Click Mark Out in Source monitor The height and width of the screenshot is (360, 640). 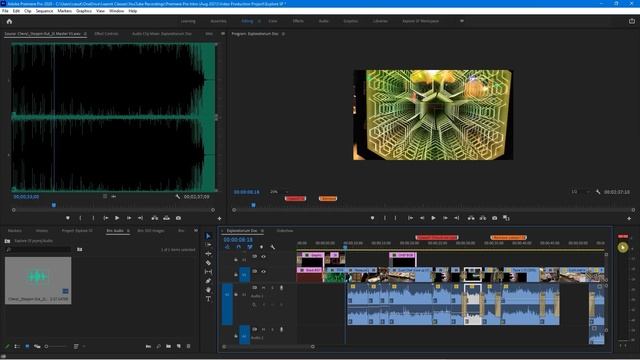point(93,218)
